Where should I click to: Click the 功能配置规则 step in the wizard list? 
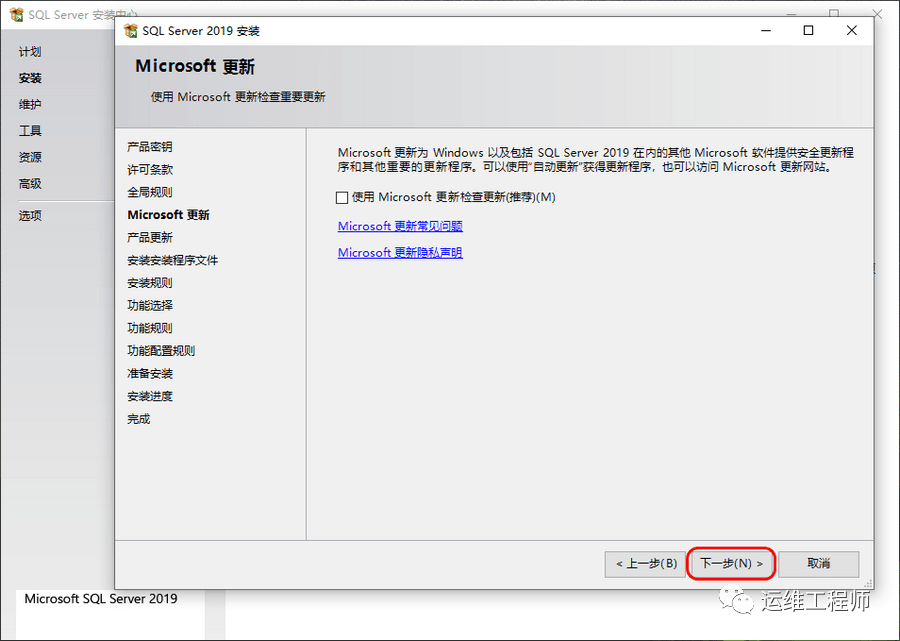click(161, 351)
